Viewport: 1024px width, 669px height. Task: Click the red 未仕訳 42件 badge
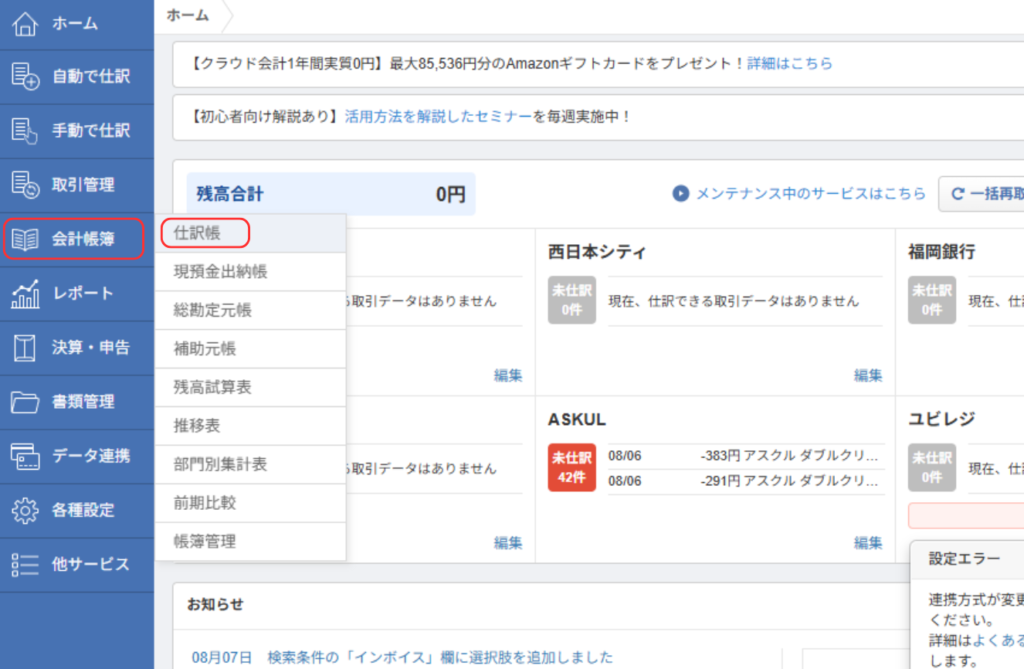[572, 467]
